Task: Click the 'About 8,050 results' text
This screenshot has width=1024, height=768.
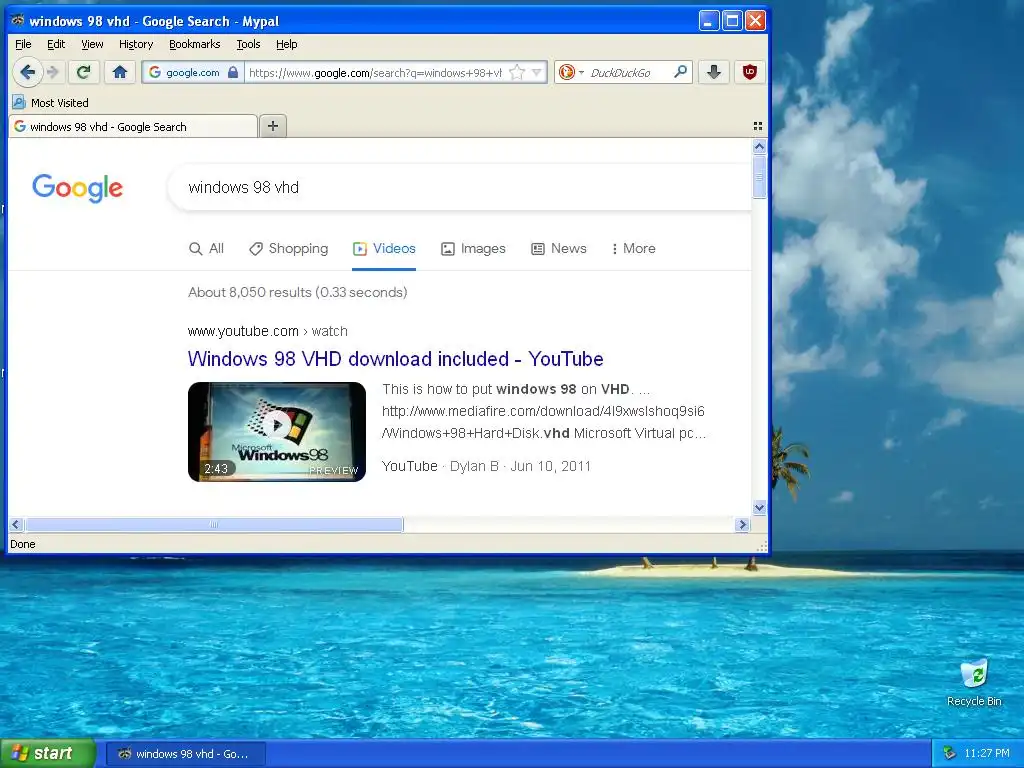Action: (x=298, y=293)
